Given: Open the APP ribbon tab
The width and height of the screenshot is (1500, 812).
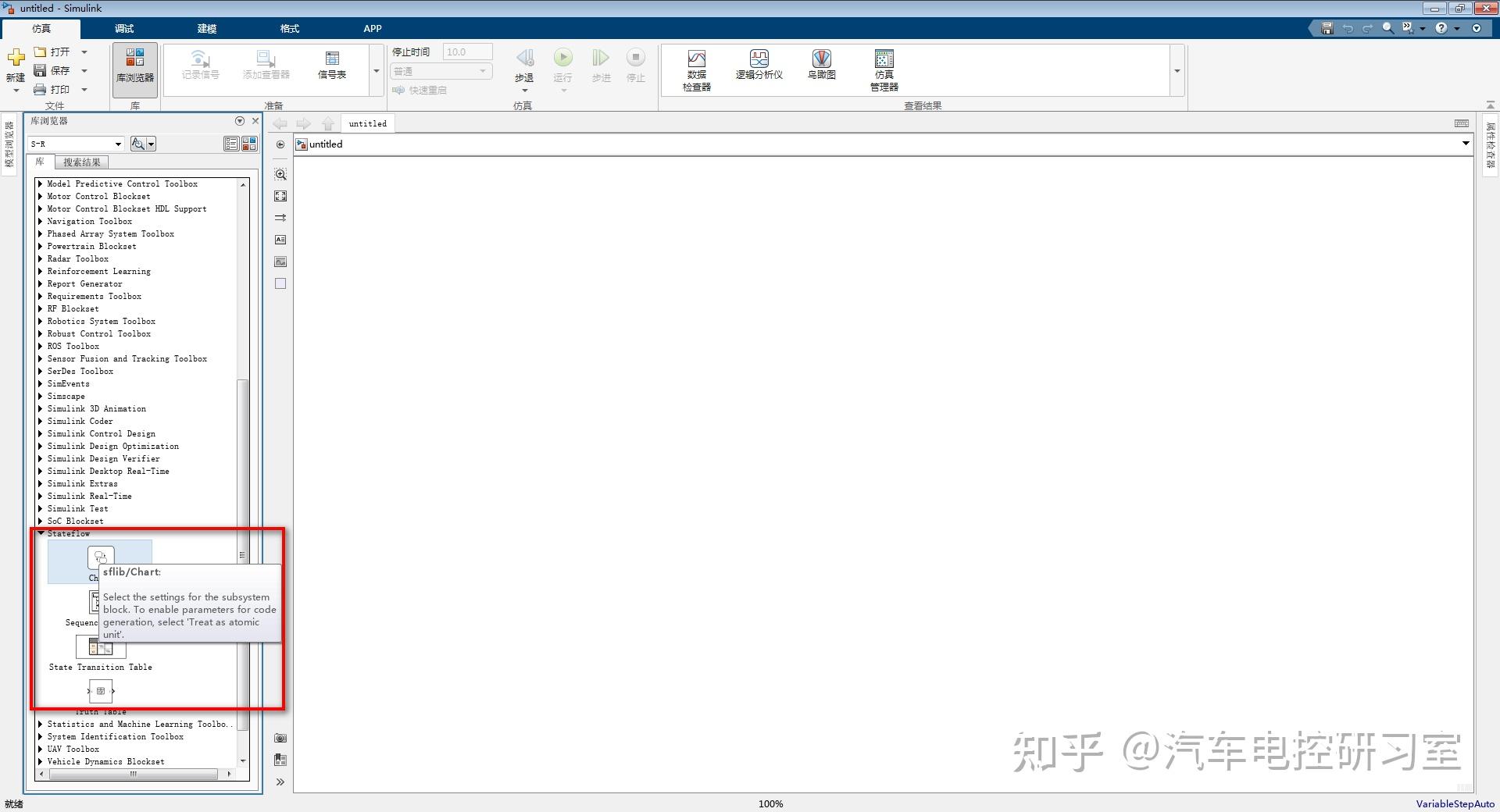Looking at the screenshot, I should point(373,28).
